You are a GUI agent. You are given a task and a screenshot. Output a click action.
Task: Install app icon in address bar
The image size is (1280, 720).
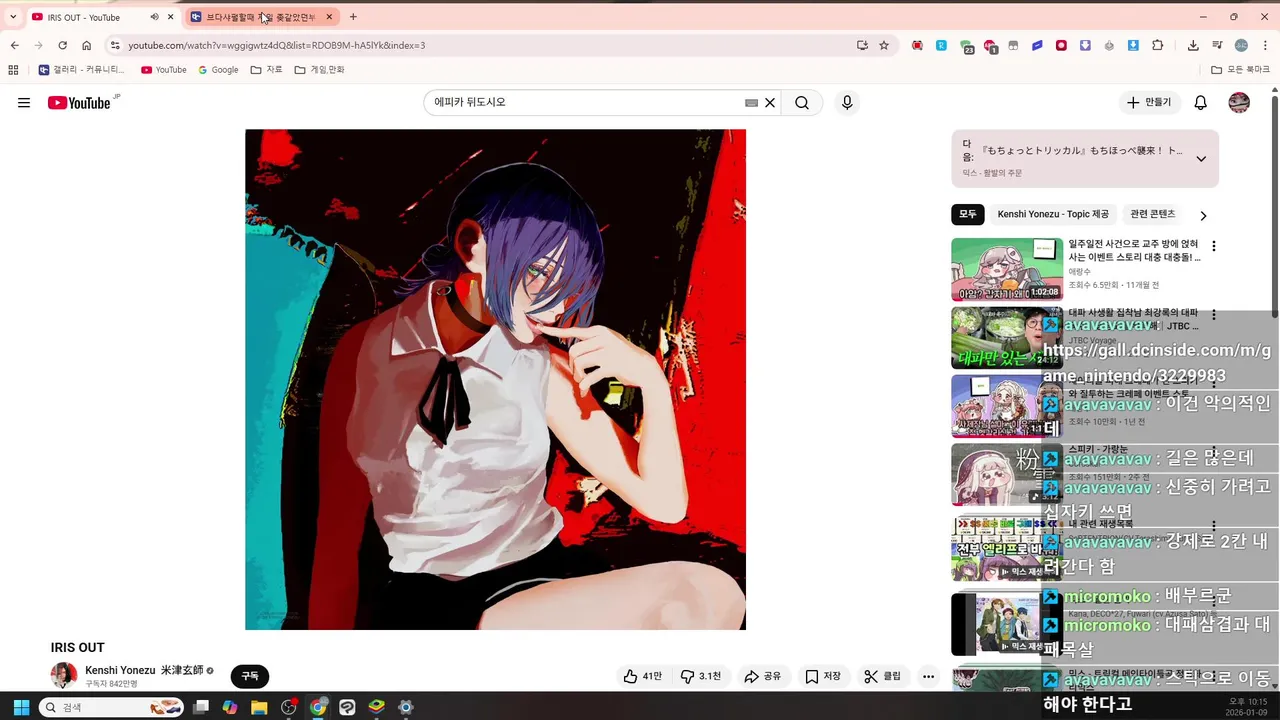862,45
